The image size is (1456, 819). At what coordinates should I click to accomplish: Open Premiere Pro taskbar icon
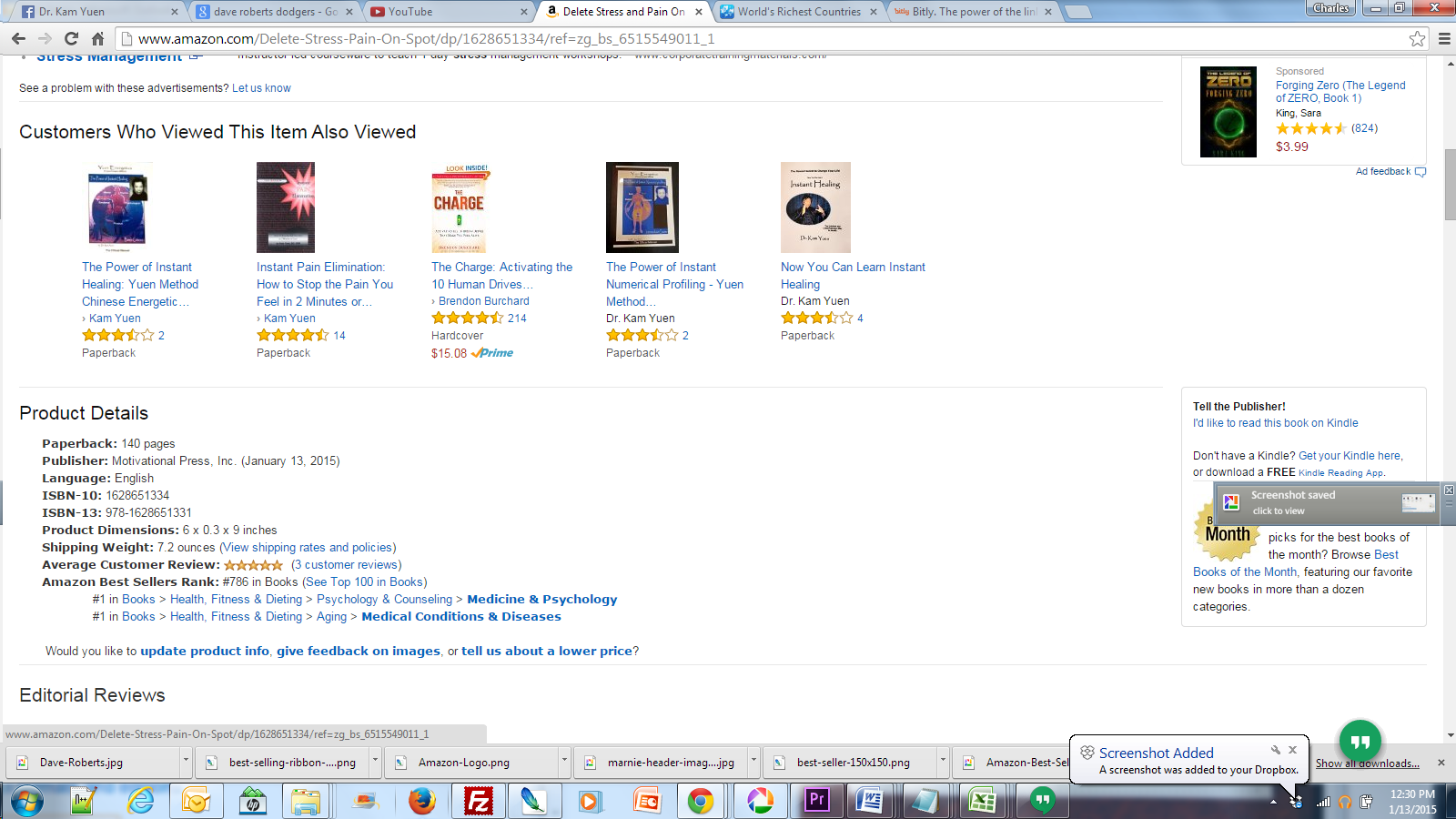(x=816, y=801)
